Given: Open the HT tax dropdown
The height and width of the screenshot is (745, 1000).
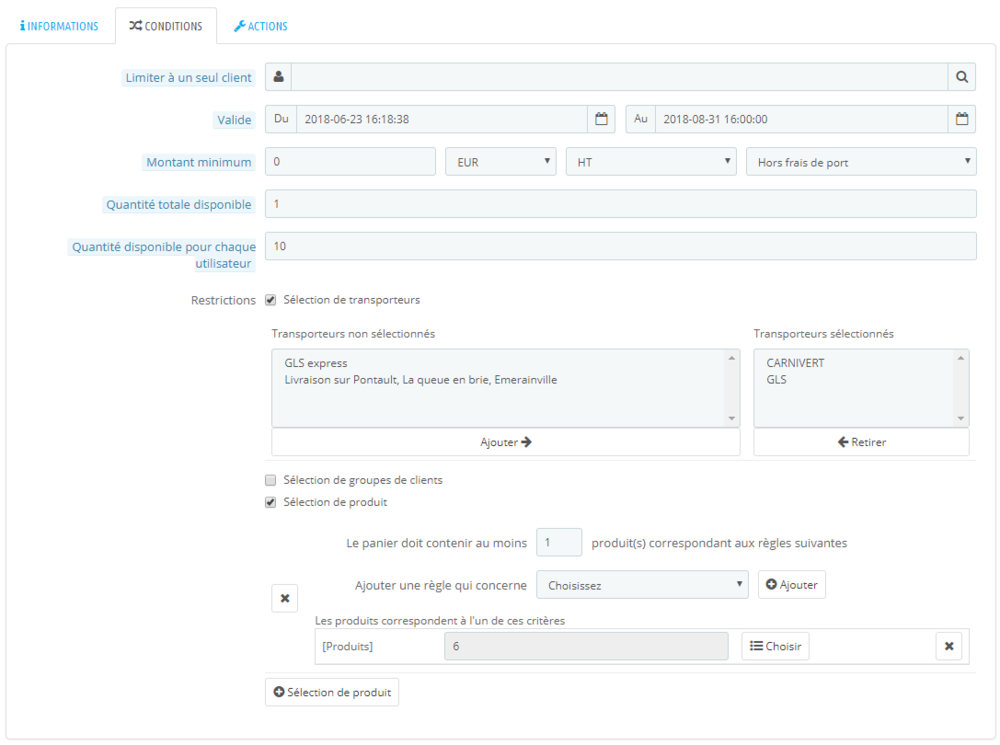Looking at the screenshot, I should click(651, 162).
